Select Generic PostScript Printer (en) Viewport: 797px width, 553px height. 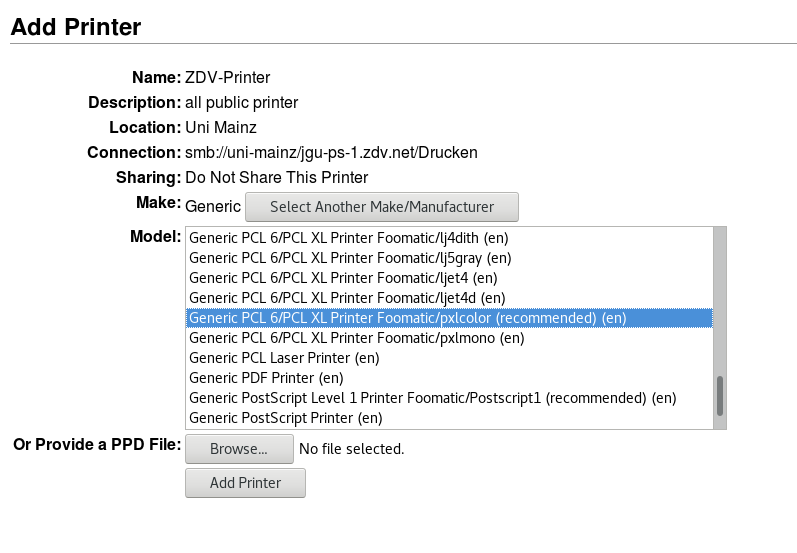(x=449, y=418)
